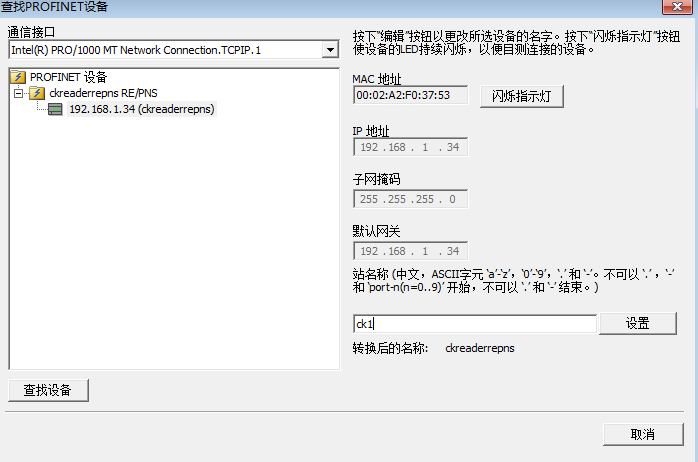Click the converted name text ckreaderrepns
The height and width of the screenshot is (462, 698).
(x=480, y=348)
